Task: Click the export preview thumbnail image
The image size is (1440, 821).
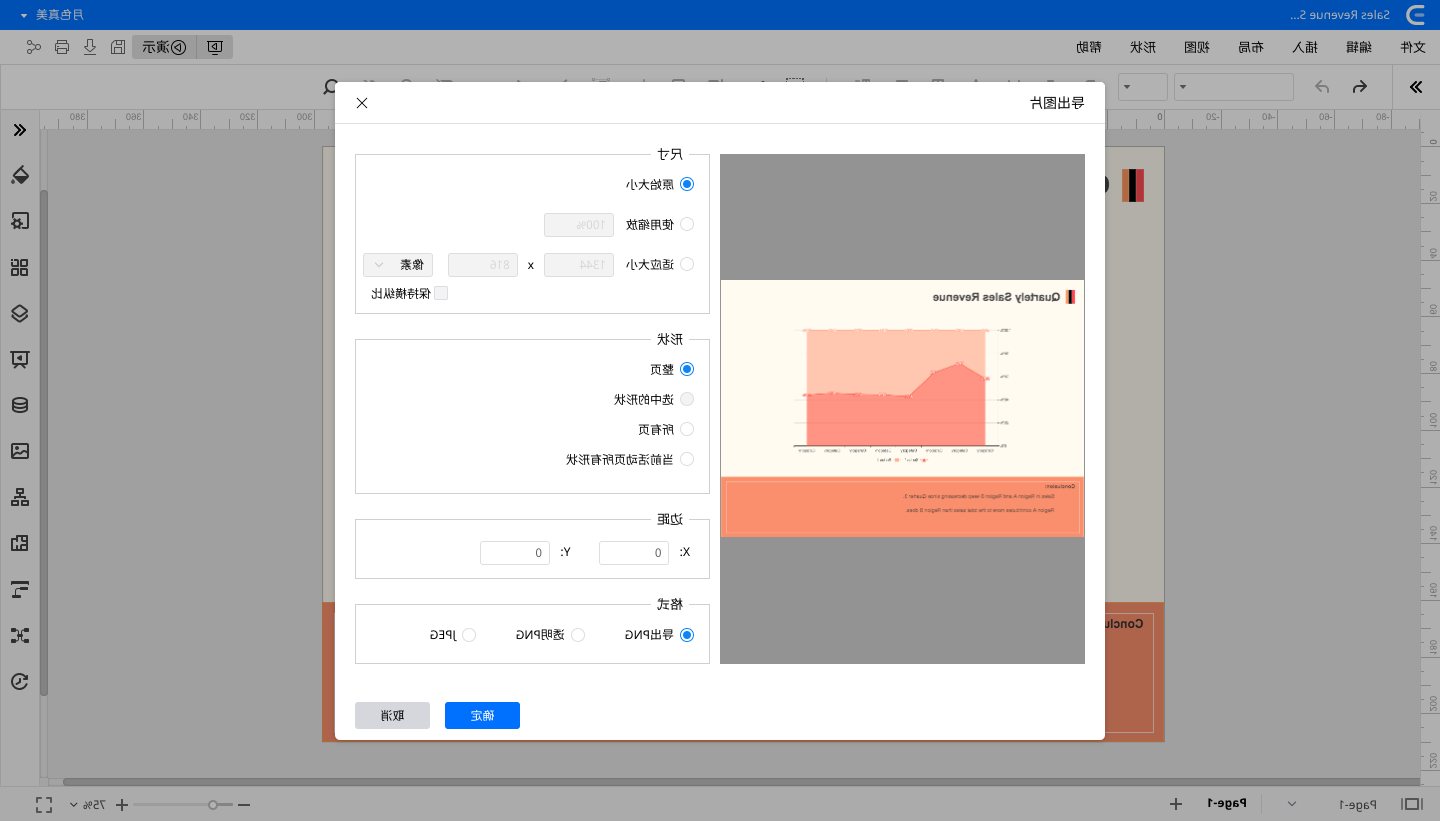Action: point(902,408)
